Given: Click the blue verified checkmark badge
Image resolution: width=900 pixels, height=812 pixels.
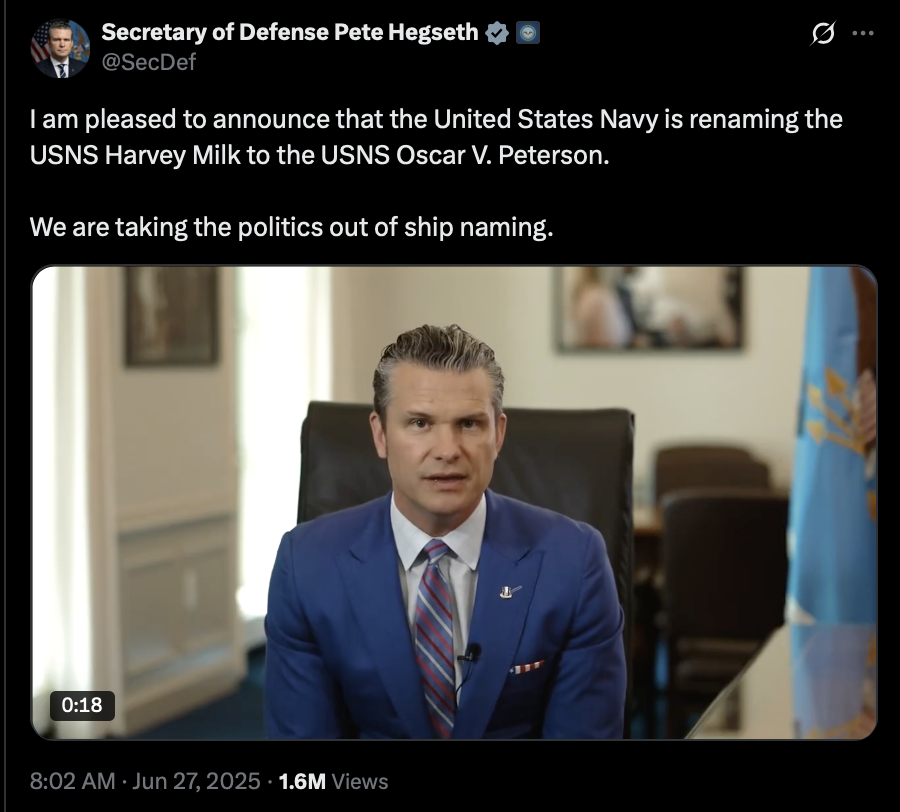Looking at the screenshot, I should click(x=496, y=33).
